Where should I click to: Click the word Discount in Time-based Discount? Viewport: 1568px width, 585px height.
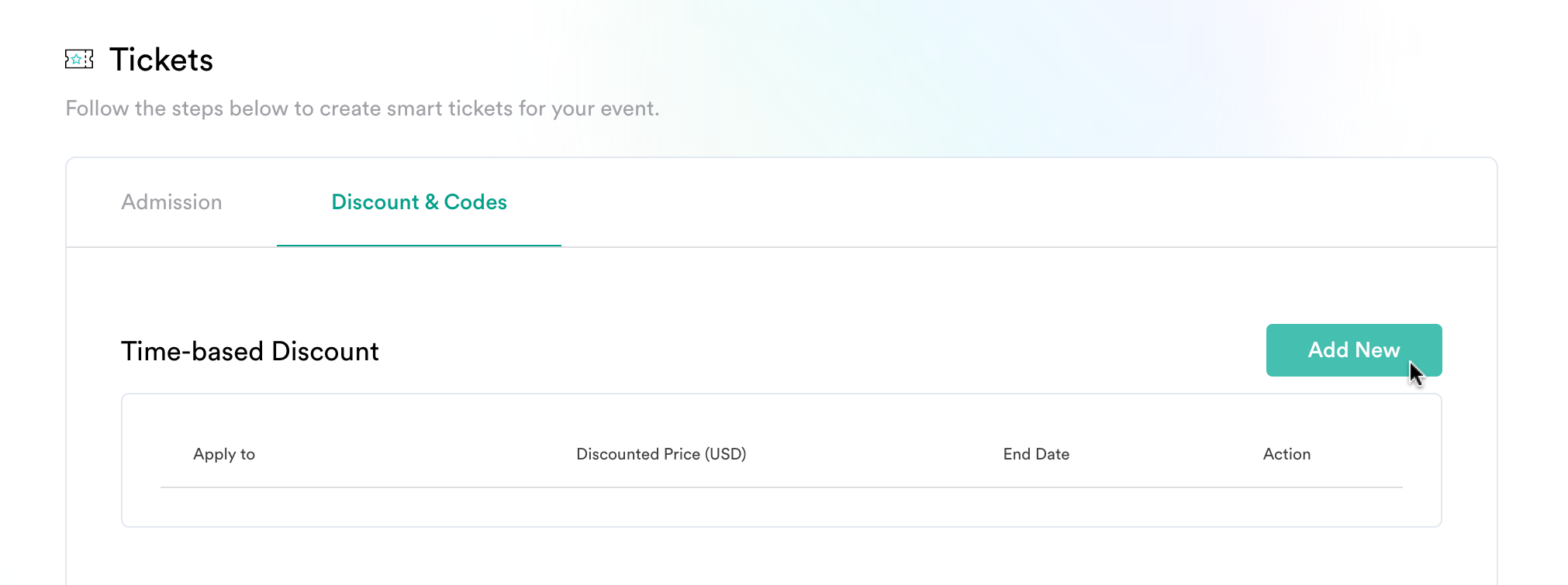click(x=325, y=352)
